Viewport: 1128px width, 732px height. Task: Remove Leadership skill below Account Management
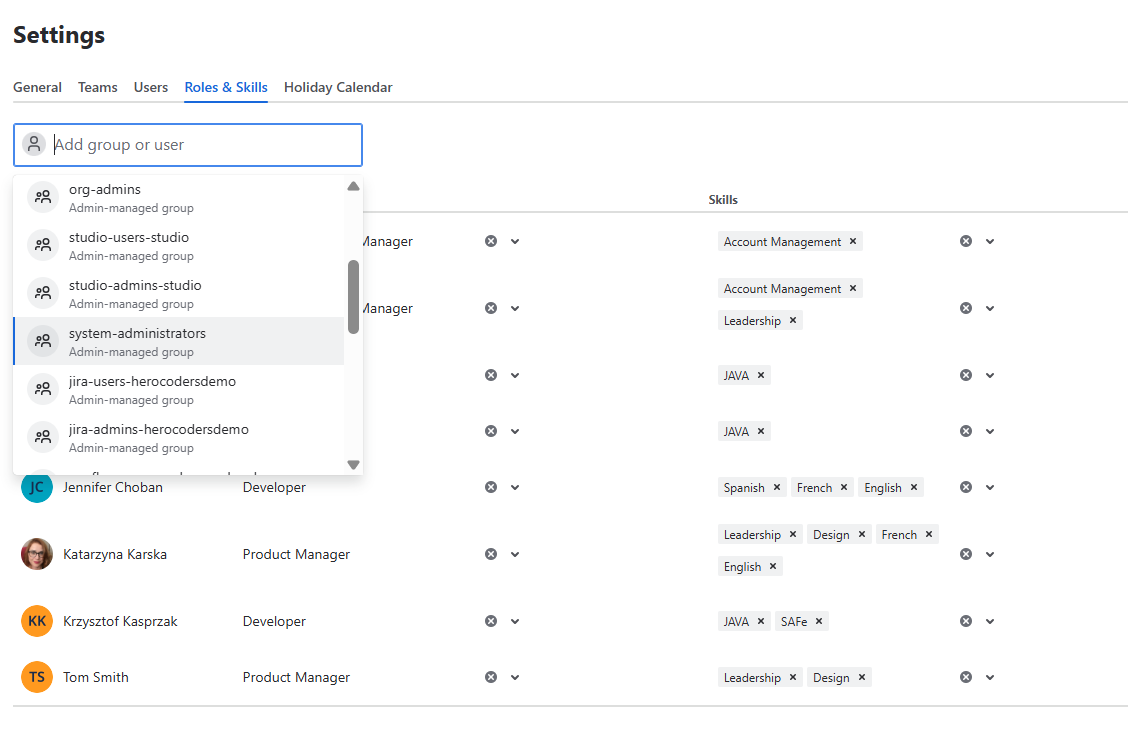[793, 321]
